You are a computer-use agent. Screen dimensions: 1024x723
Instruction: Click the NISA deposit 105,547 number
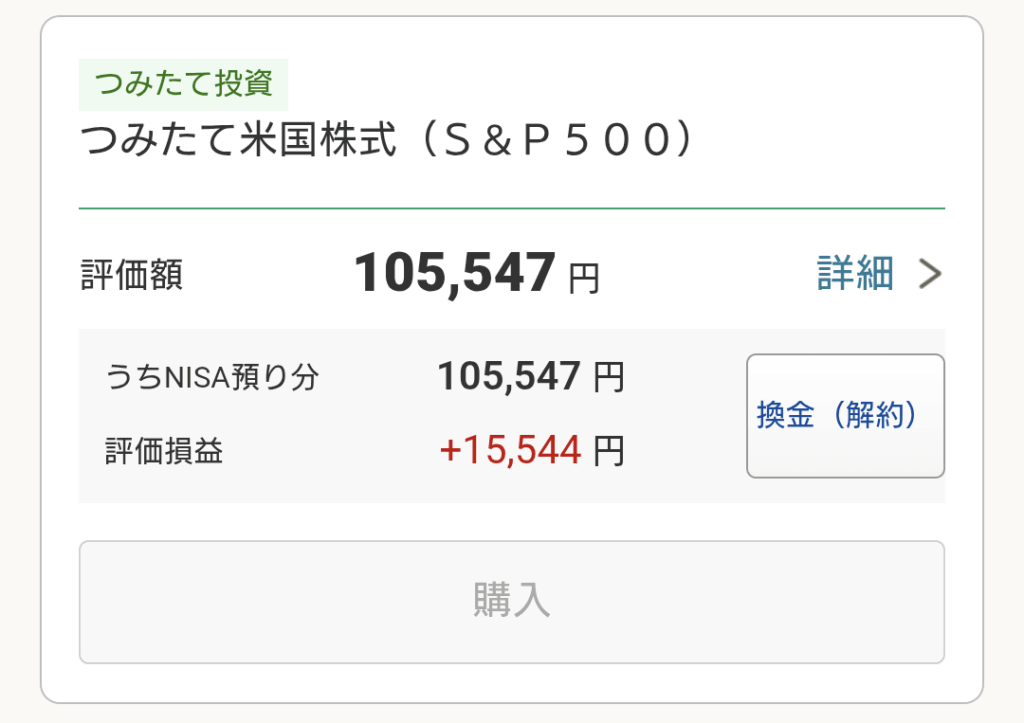pos(509,377)
